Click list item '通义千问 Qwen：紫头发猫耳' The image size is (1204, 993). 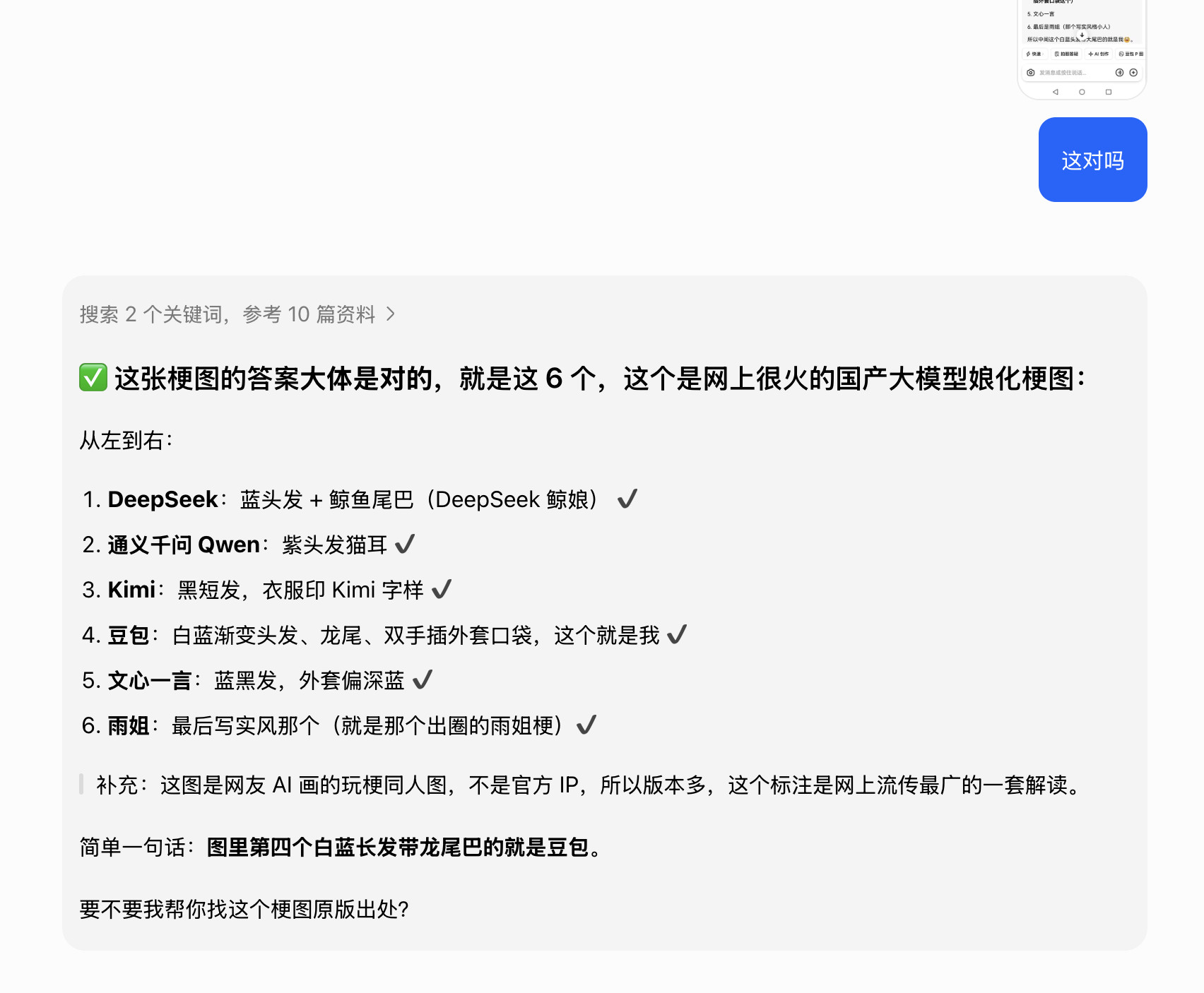coord(248,545)
